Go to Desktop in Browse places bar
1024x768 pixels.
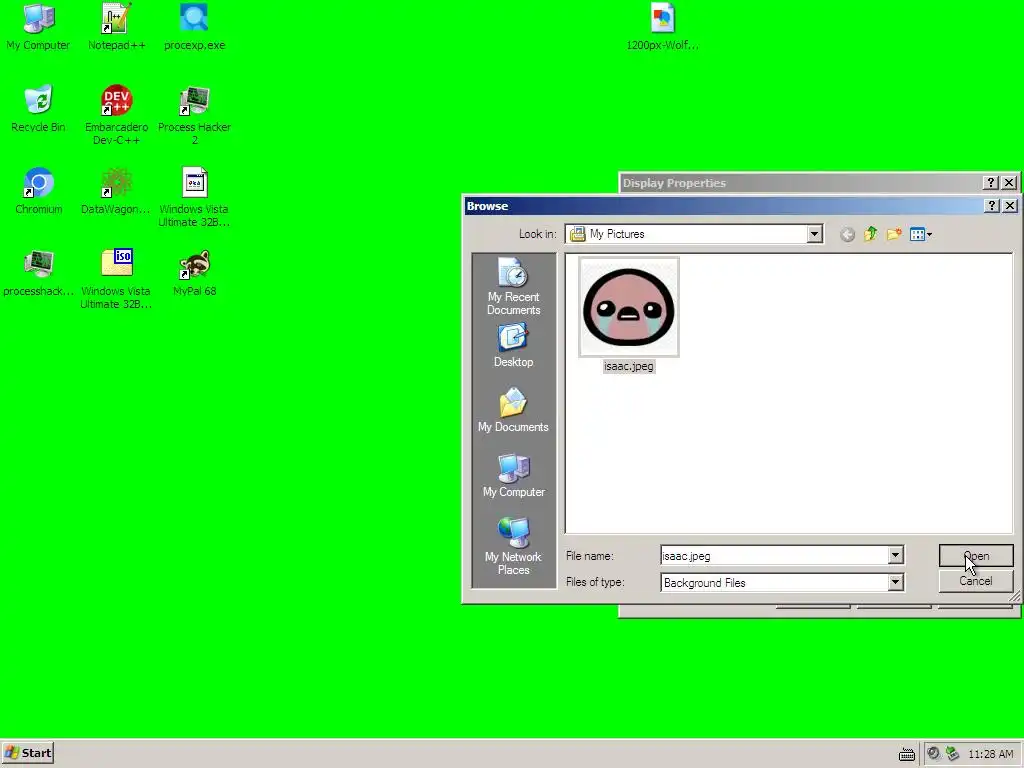coord(513,346)
